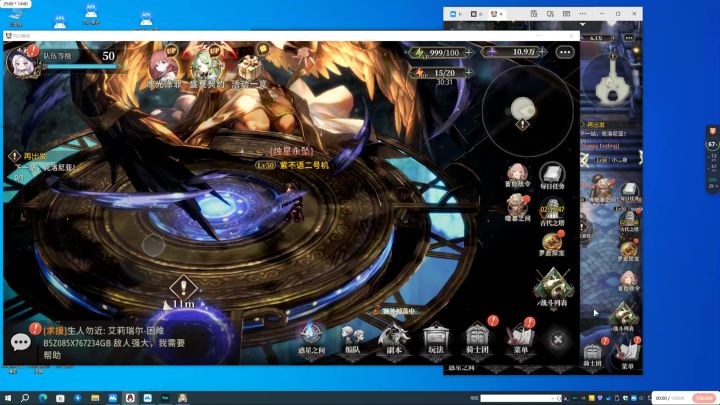Select the first tab in the emulator title bar
Image resolution: width=720 pixels, height=405 pixels.
456,14
